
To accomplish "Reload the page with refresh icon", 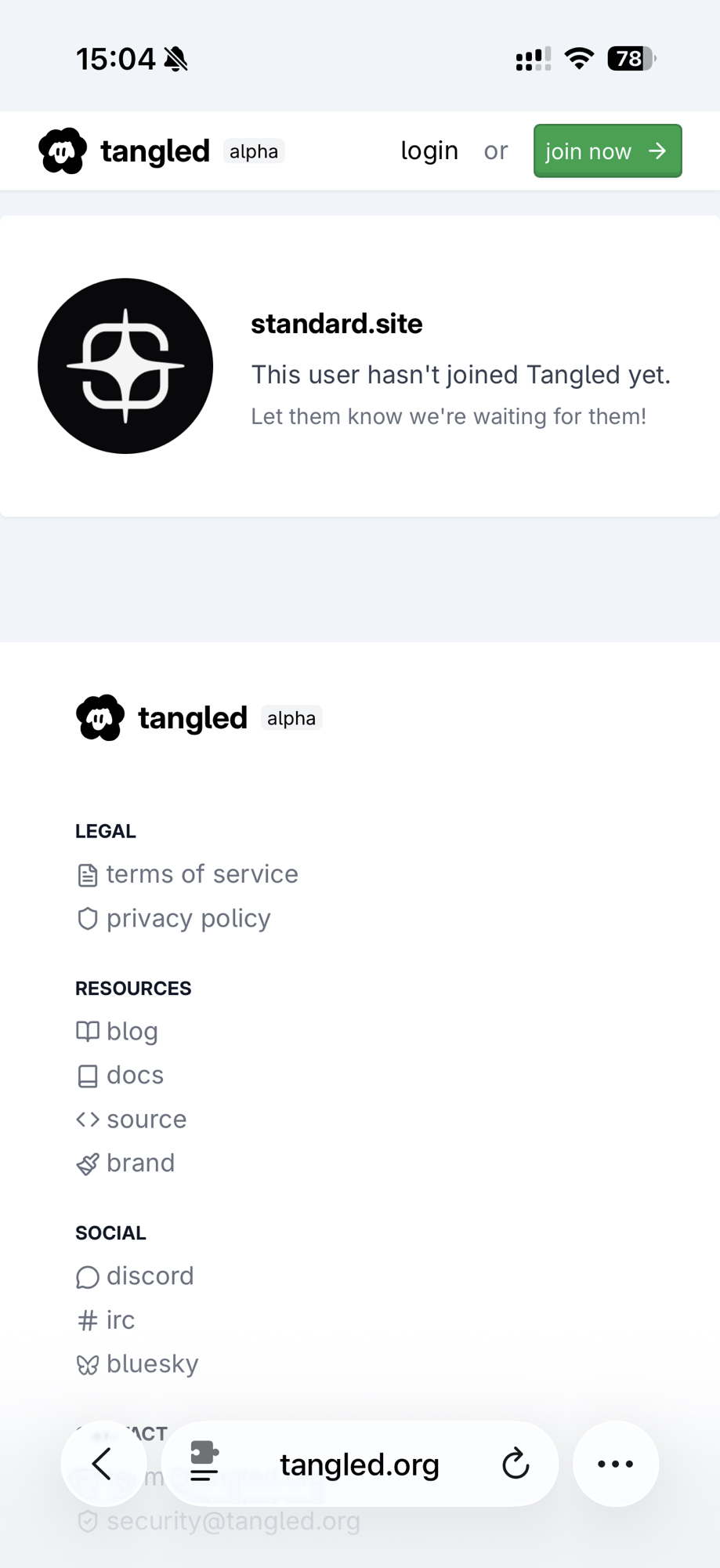I will (516, 1464).
